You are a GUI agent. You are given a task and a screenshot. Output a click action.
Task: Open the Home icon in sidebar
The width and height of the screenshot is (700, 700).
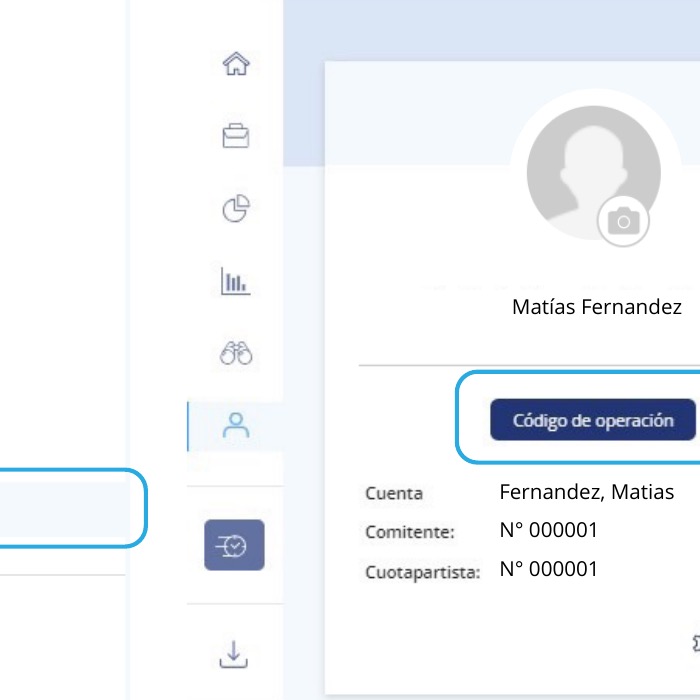(x=236, y=64)
